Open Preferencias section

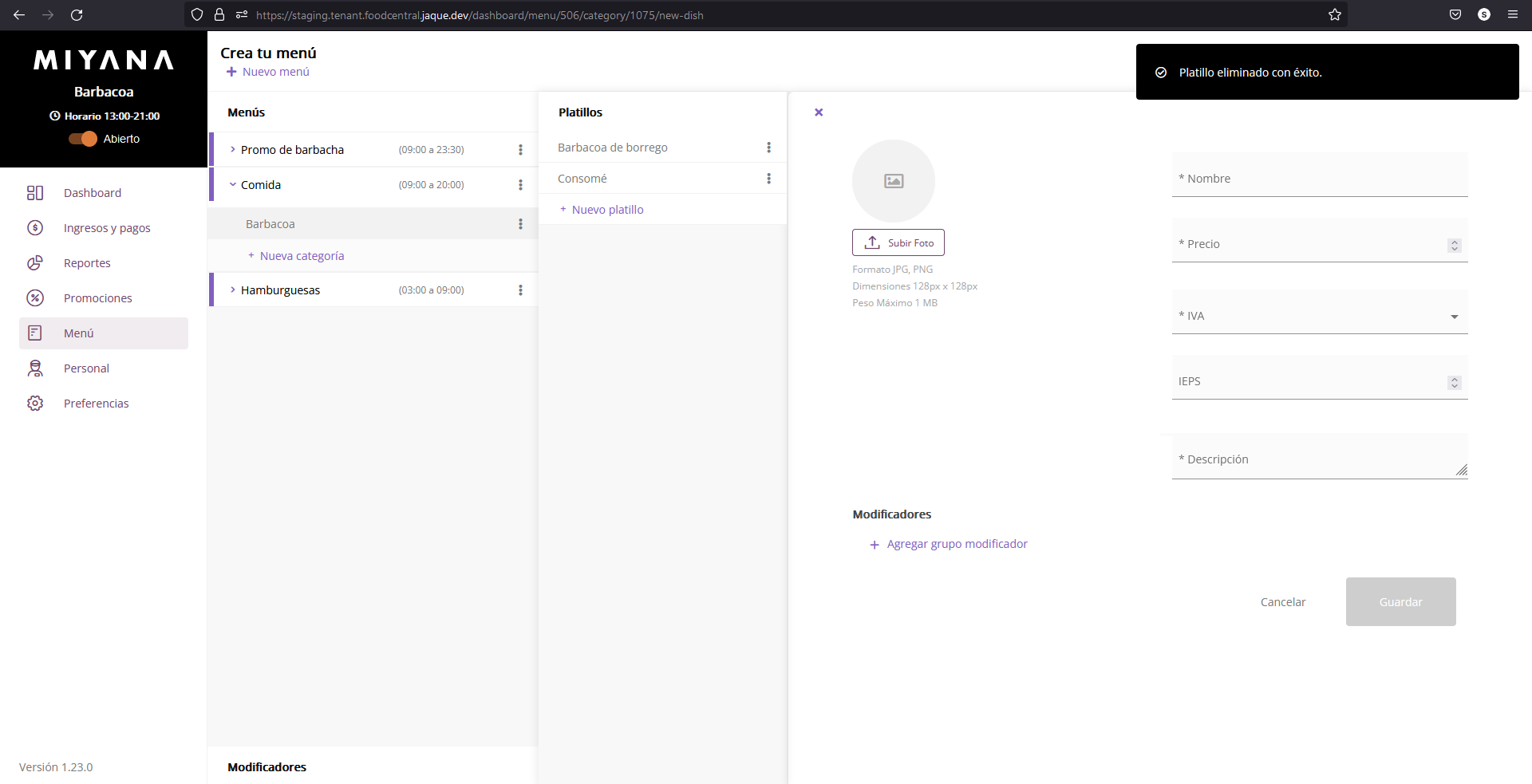pos(104,404)
